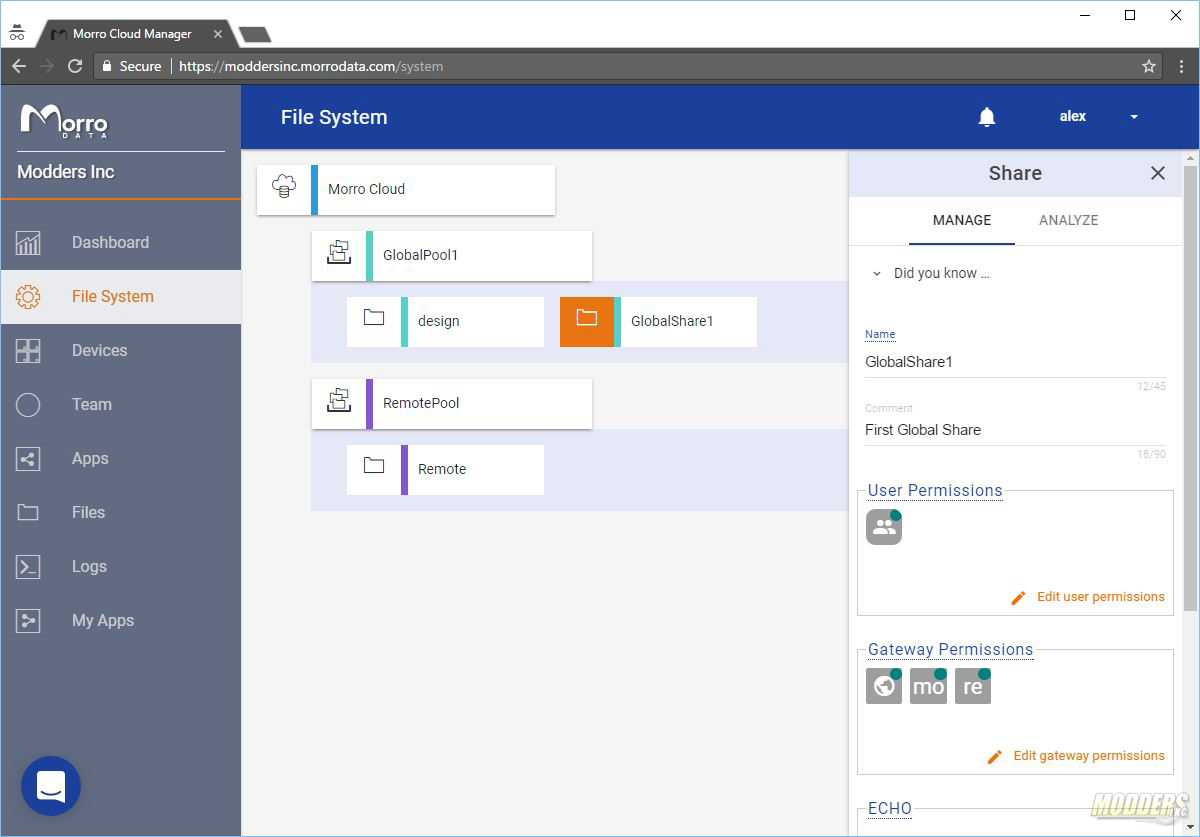Screen dimensions: 1200x837
Task: Click the File System gear icon
Action: click(x=28, y=296)
